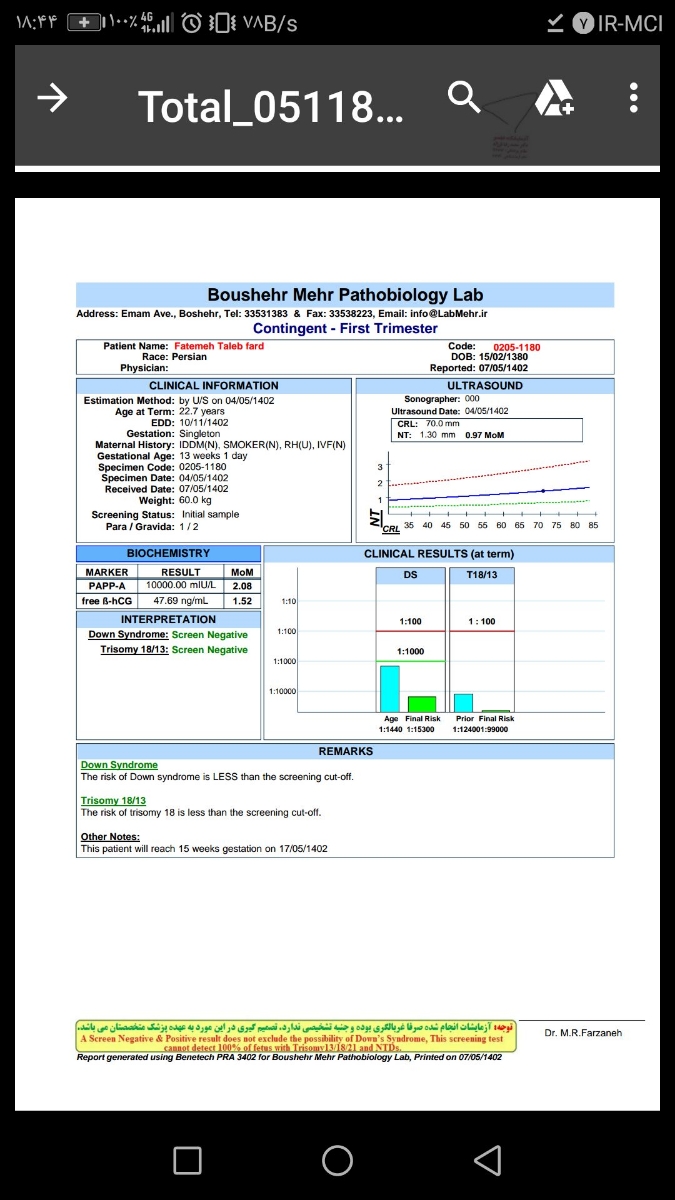Image resolution: width=675 pixels, height=1200 pixels.
Task: Tap the green Final Risk bar under DS
Action: [422, 703]
